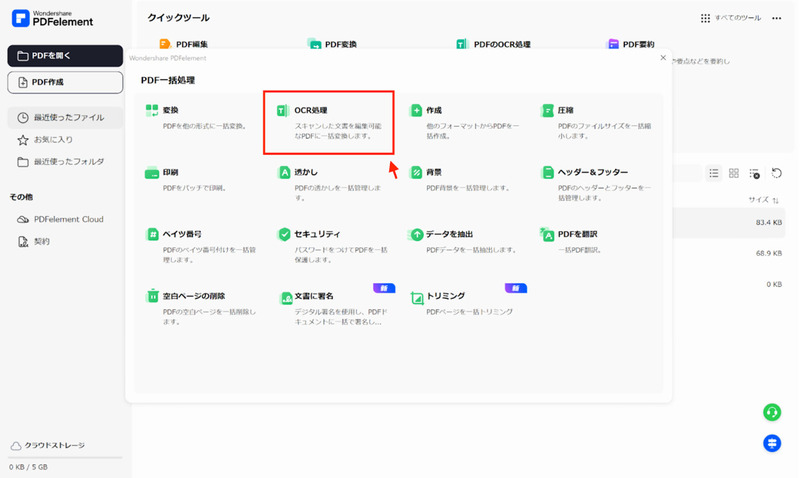The width and height of the screenshot is (800, 478).
Task: Open すべてのツール all tools grid
Action: (731, 18)
